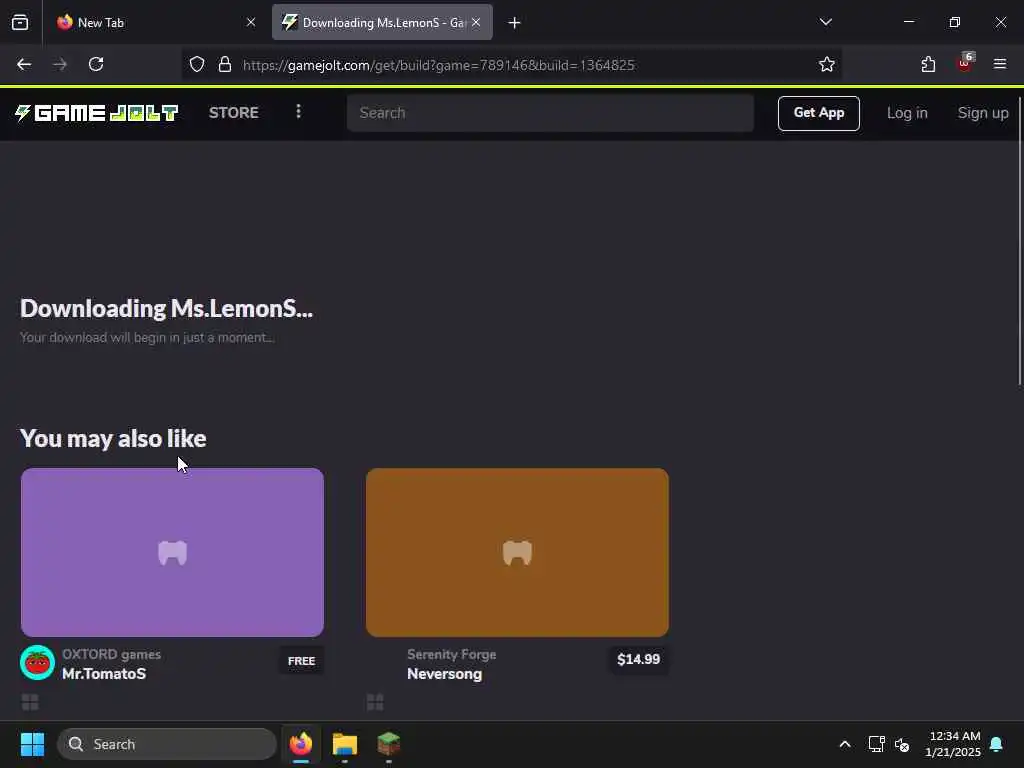The image size is (1024, 768).
Task: Close the New Tab tab
Action: point(251,22)
